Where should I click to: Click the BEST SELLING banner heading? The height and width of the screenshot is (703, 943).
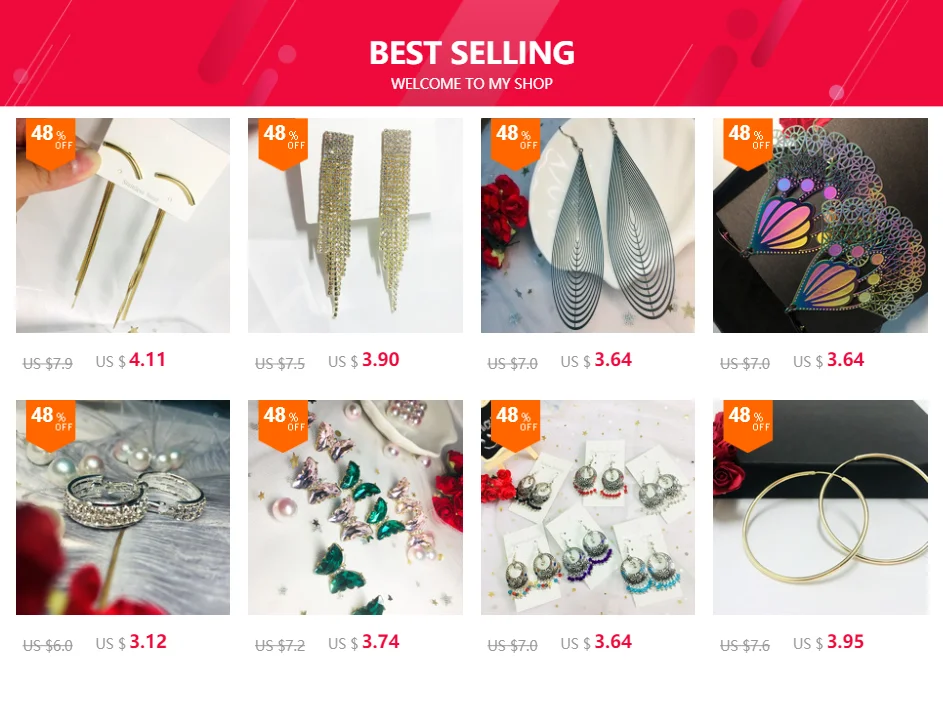[472, 53]
